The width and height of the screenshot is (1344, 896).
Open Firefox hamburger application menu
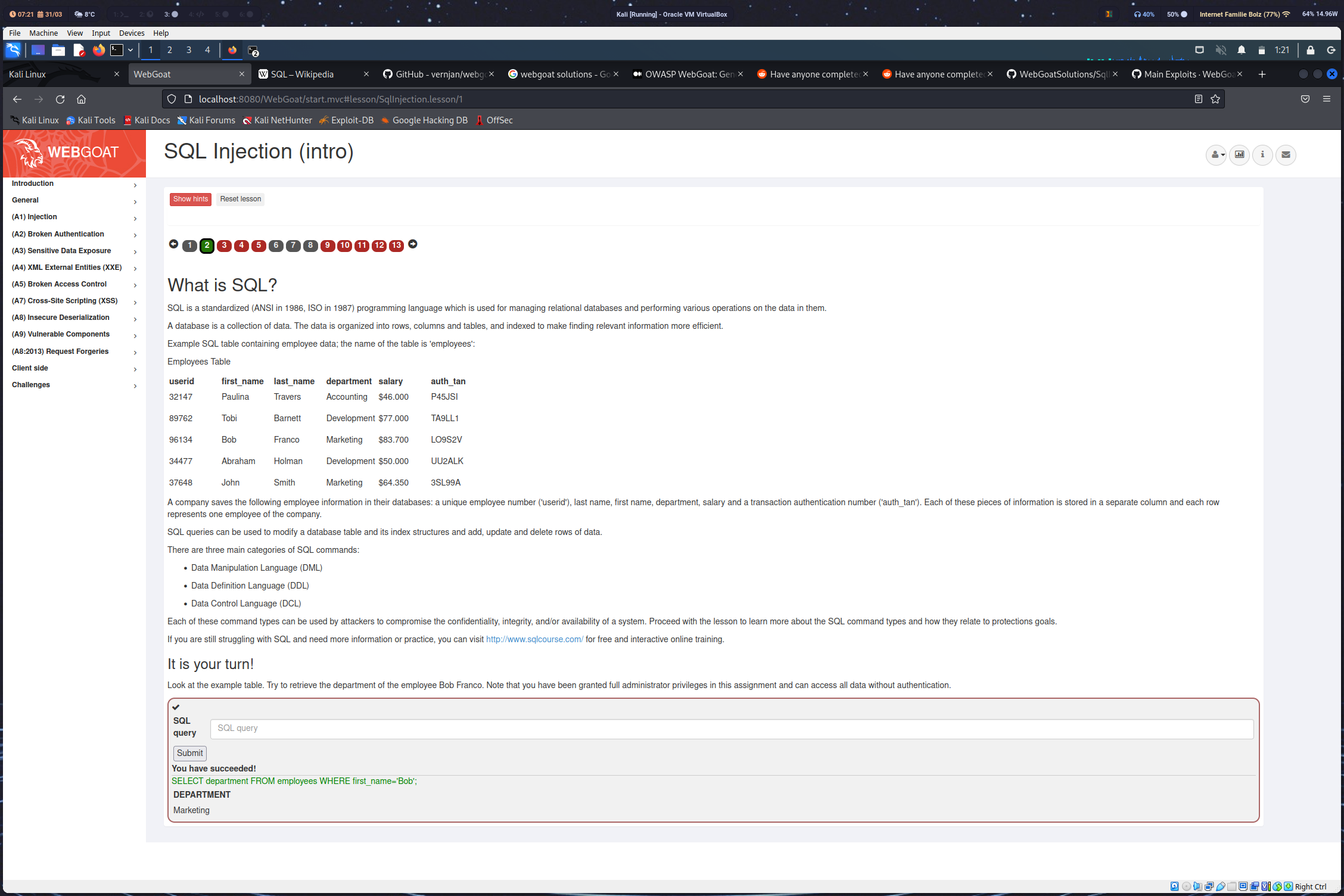[x=1327, y=99]
